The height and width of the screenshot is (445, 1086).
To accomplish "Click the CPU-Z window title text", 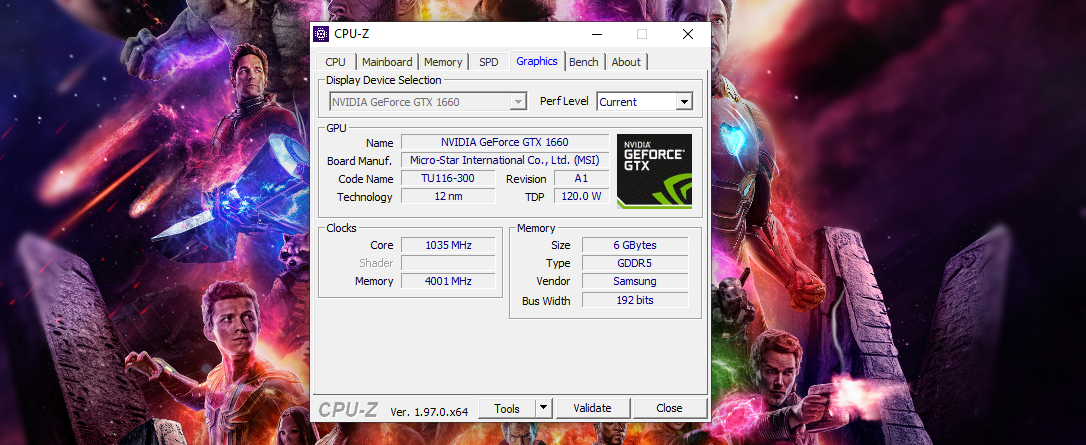I will click(x=352, y=34).
